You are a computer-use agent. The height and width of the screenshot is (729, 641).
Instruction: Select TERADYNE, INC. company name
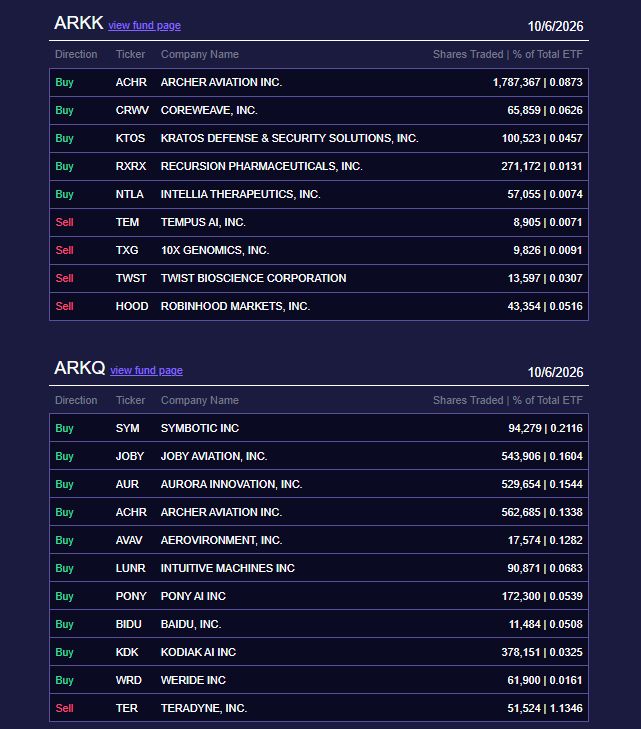click(x=204, y=708)
